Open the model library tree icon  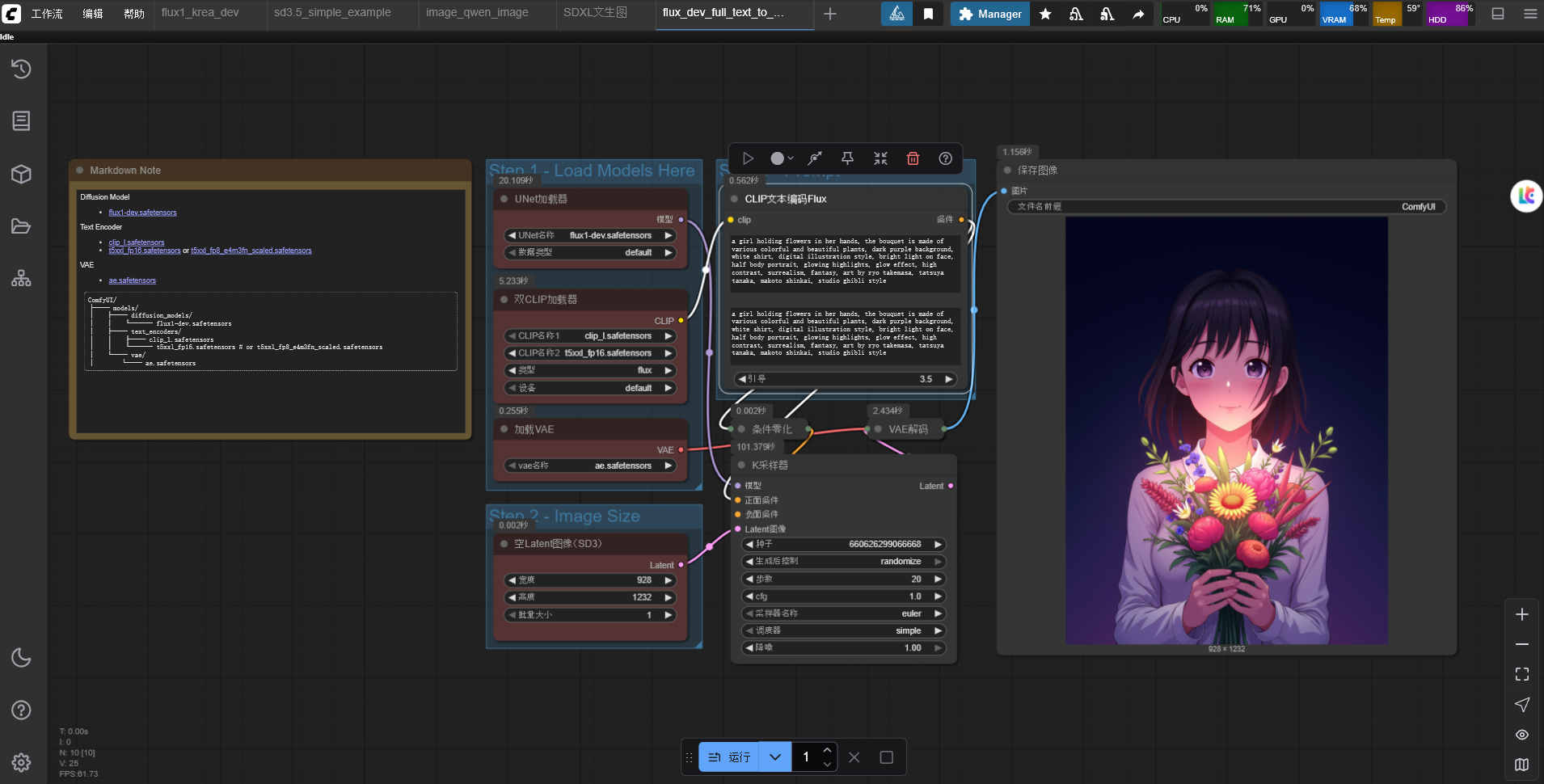coord(21,279)
